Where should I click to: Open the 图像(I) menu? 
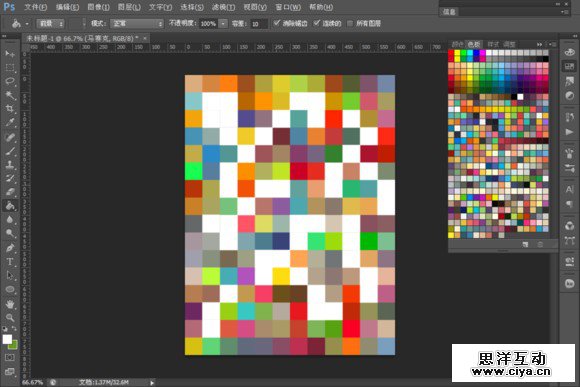pos(98,7)
